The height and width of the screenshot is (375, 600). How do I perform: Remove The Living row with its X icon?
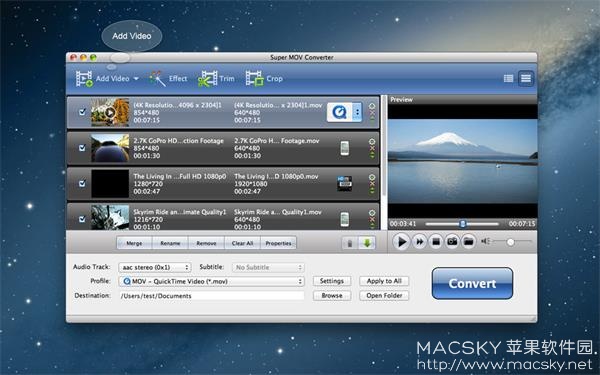(x=372, y=184)
